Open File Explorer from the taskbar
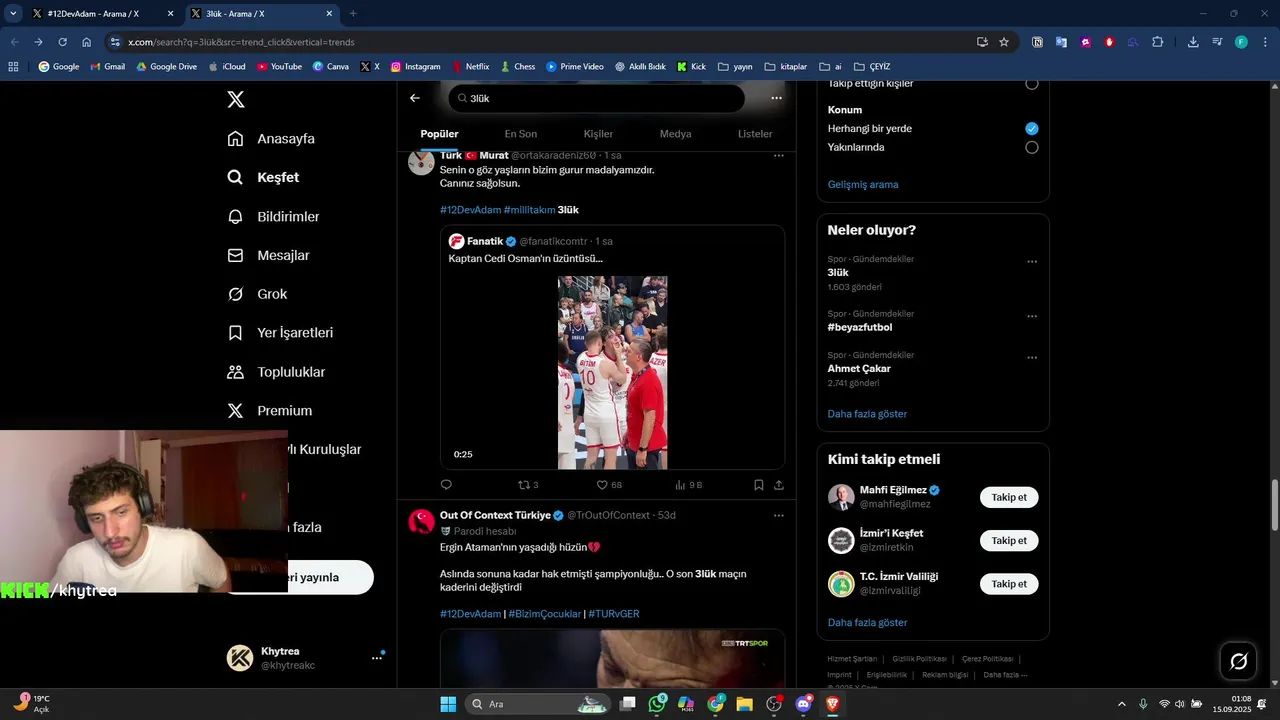1280x720 pixels. pyautogui.click(x=744, y=704)
